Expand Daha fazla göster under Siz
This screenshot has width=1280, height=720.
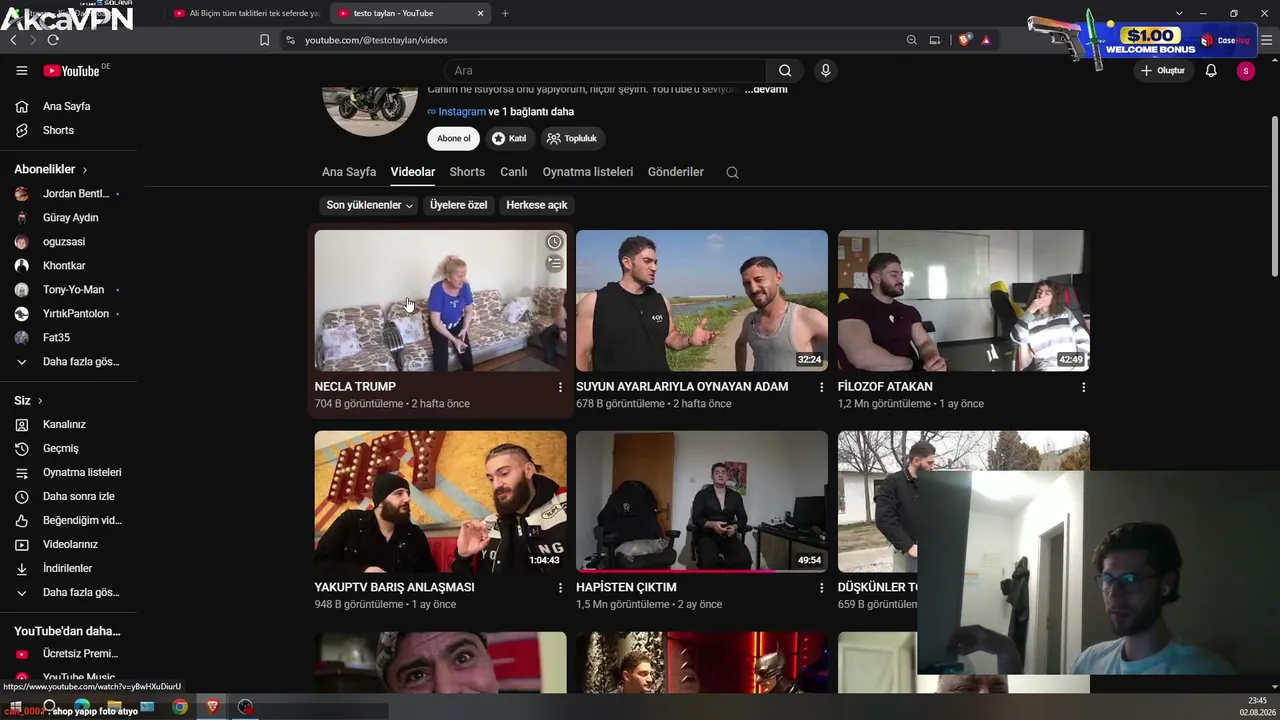[x=69, y=592]
